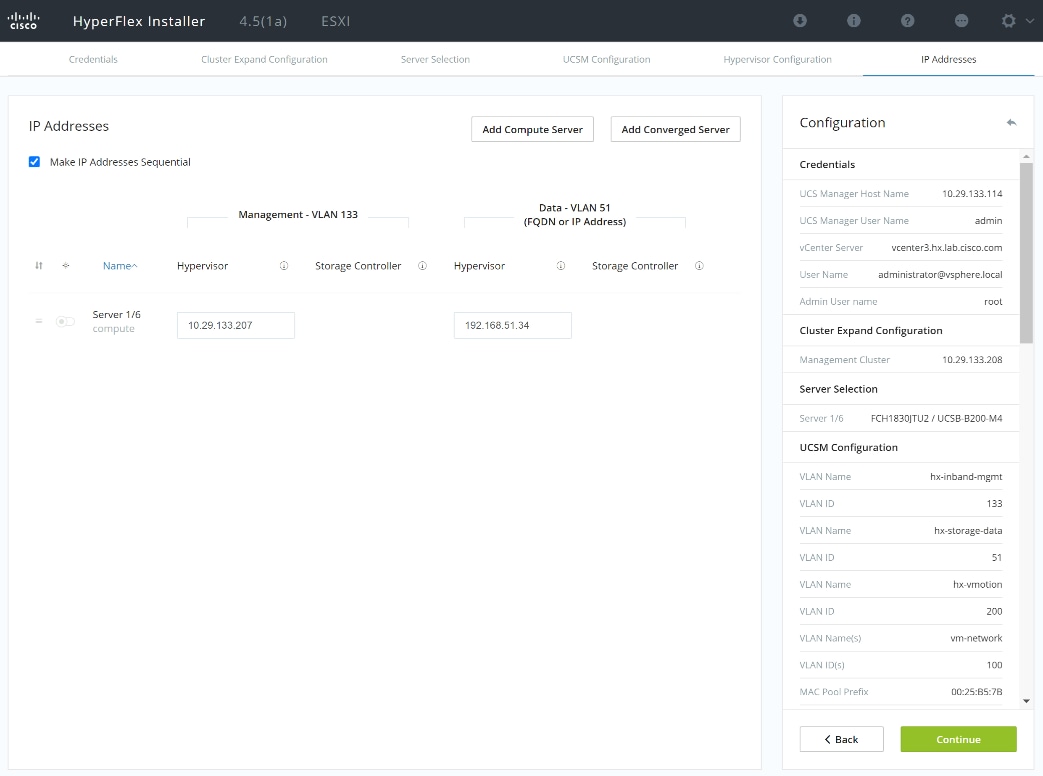Click Add Compute Server button
The width and height of the screenshot is (1043, 776).
coord(532,129)
